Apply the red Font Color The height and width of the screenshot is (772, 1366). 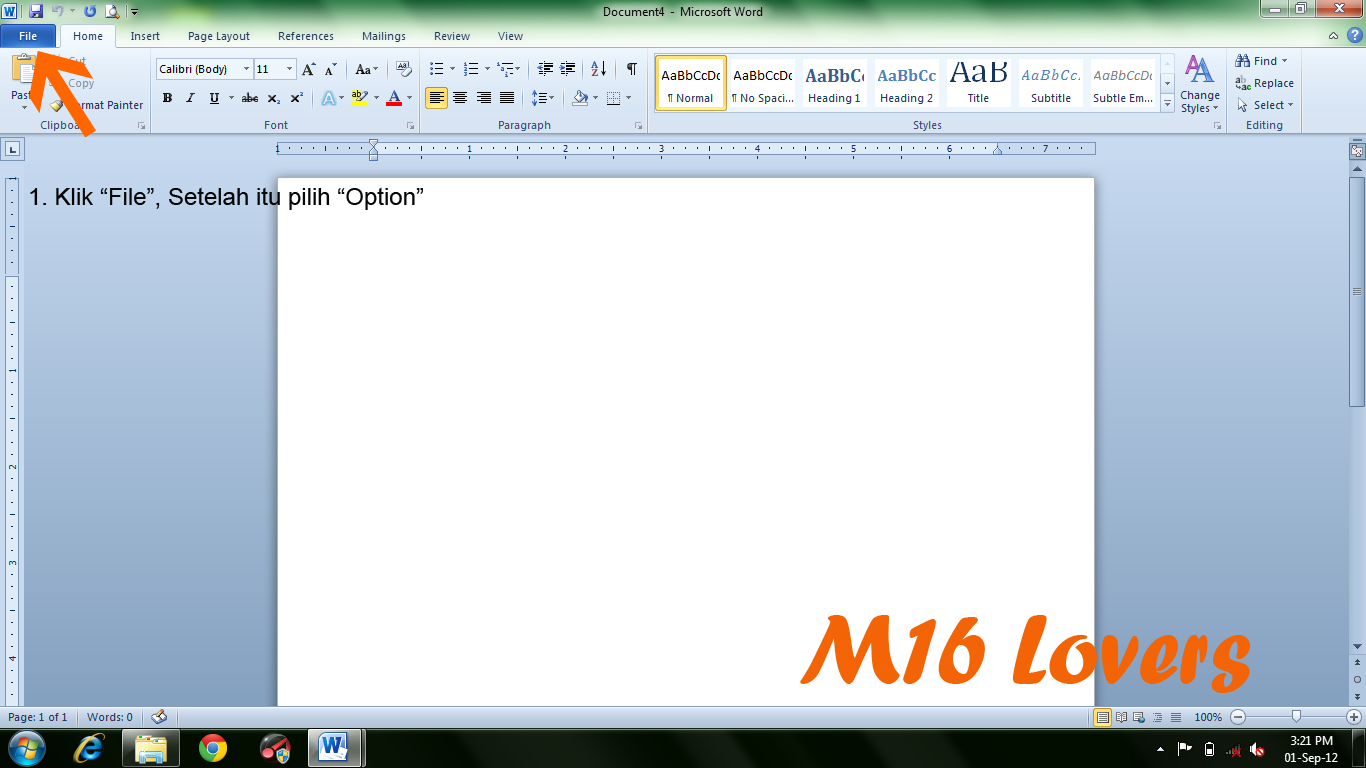pos(394,98)
